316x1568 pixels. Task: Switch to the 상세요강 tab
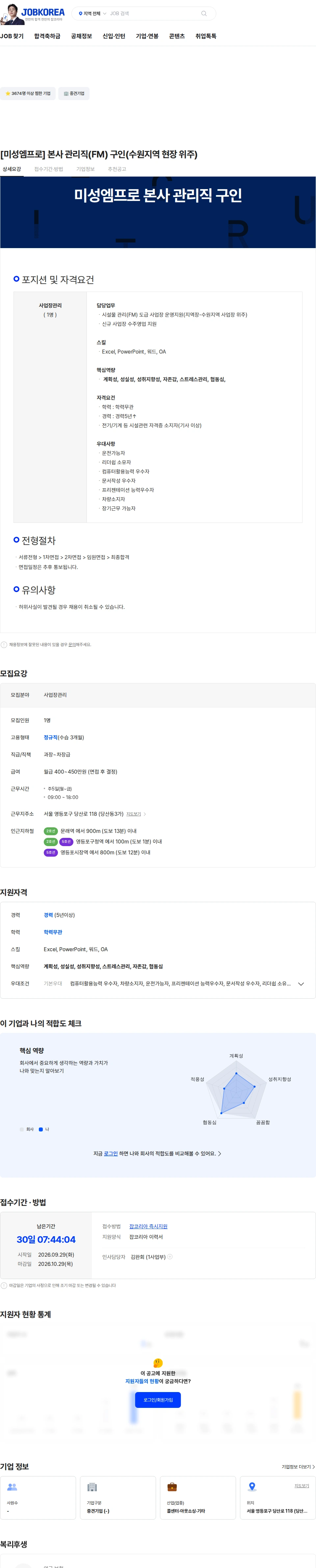12,169
